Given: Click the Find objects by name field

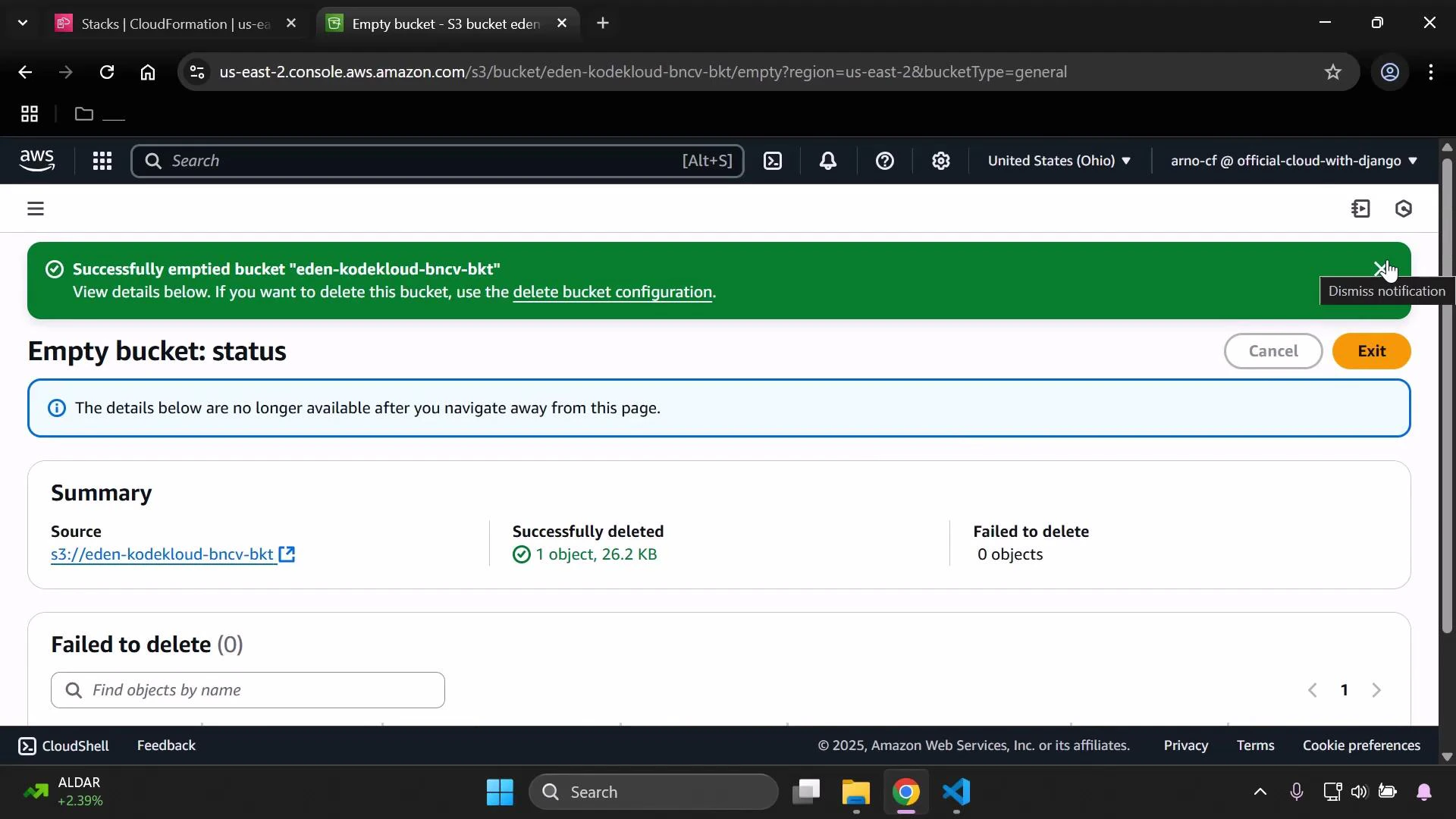Looking at the screenshot, I should click(x=247, y=690).
